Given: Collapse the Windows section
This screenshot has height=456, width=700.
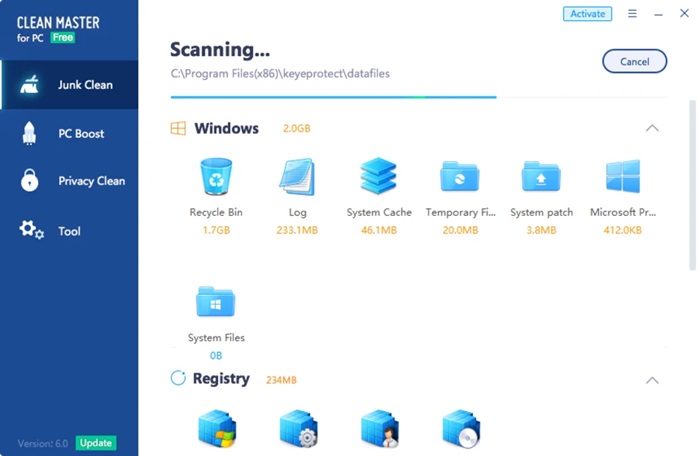Looking at the screenshot, I should pyautogui.click(x=652, y=128).
